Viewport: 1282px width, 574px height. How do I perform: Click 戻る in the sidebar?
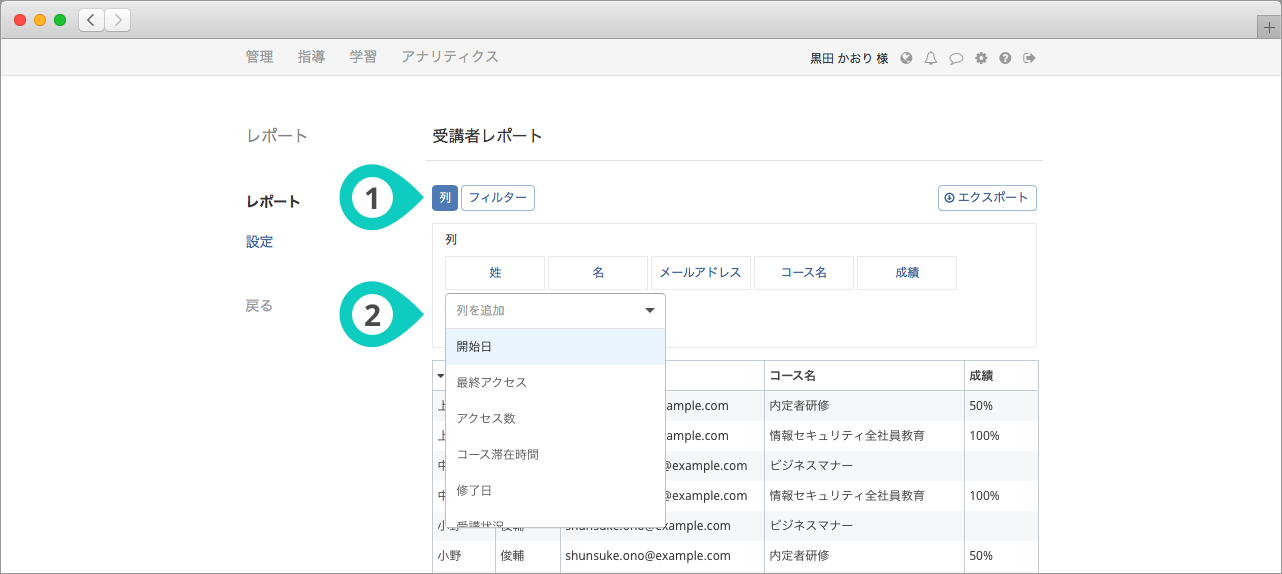pyautogui.click(x=259, y=306)
